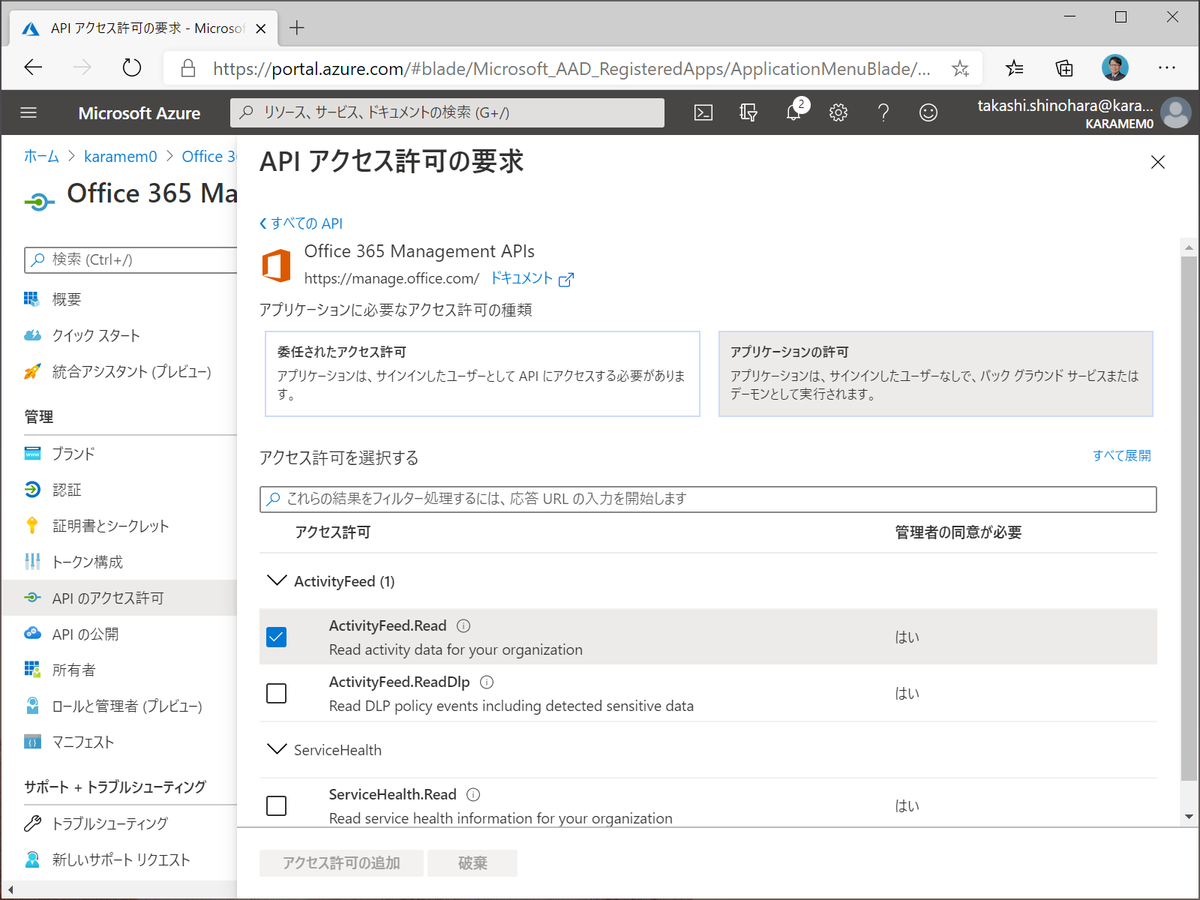Click external link icon beside ドキュメント
Screen dimensions: 1200x900
(566, 279)
